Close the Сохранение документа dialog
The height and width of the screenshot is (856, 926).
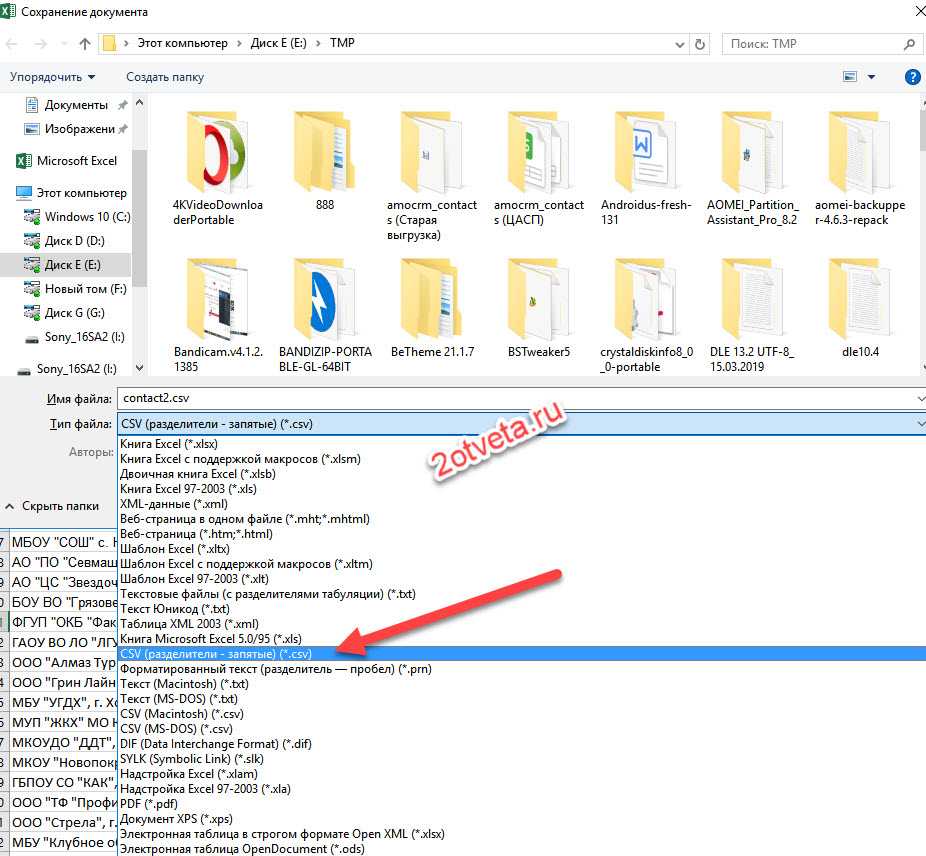click(920, 11)
